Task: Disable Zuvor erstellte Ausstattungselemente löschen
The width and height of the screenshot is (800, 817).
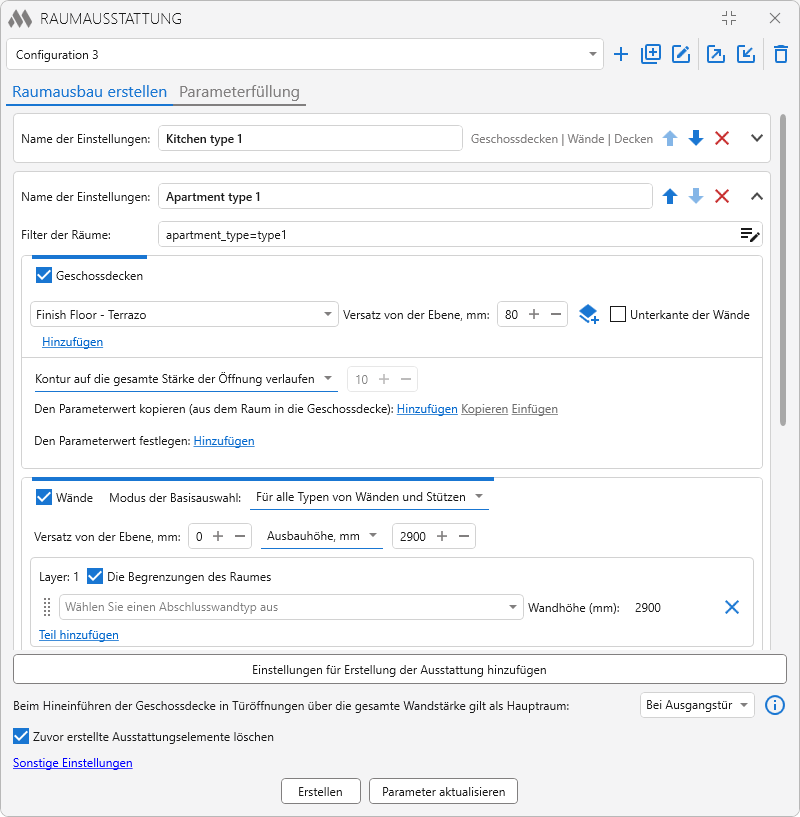Action: click(x=21, y=736)
